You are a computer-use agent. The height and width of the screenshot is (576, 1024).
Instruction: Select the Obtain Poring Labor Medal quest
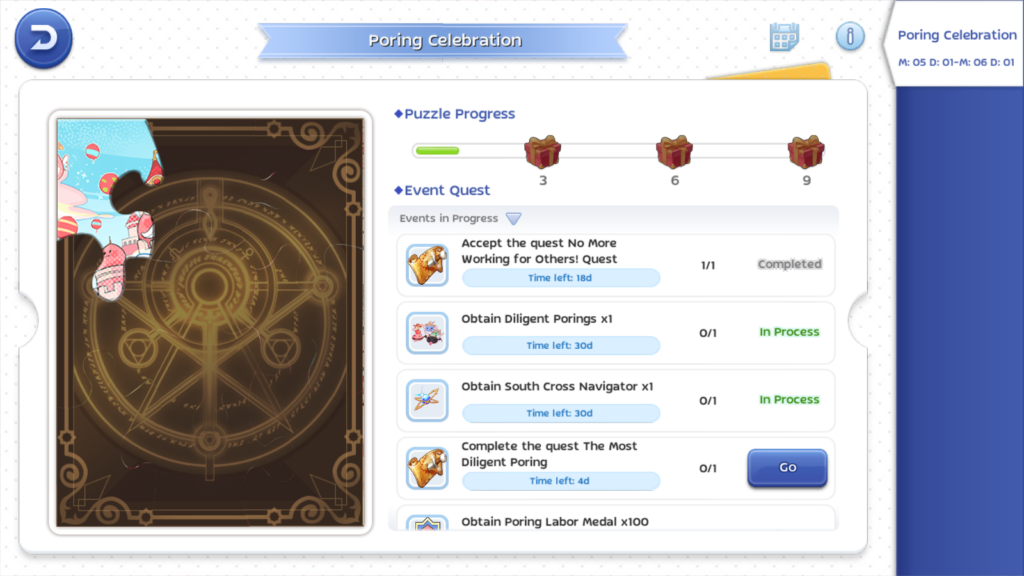coord(616,518)
